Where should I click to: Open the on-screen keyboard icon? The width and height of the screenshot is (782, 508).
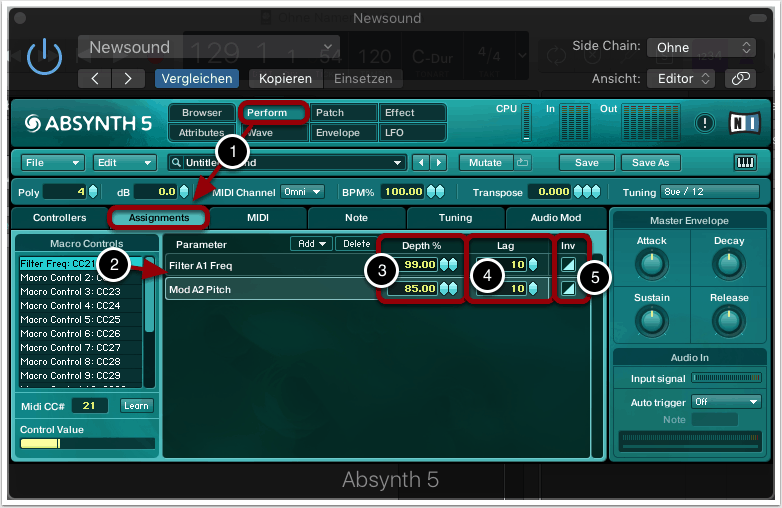[x=745, y=162]
